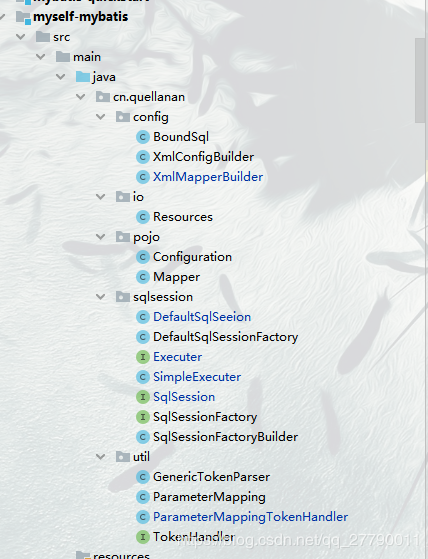This screenshot has height=559, width=428.
Task: Select the cn.quellanan package label
Action: pos(149,97)
